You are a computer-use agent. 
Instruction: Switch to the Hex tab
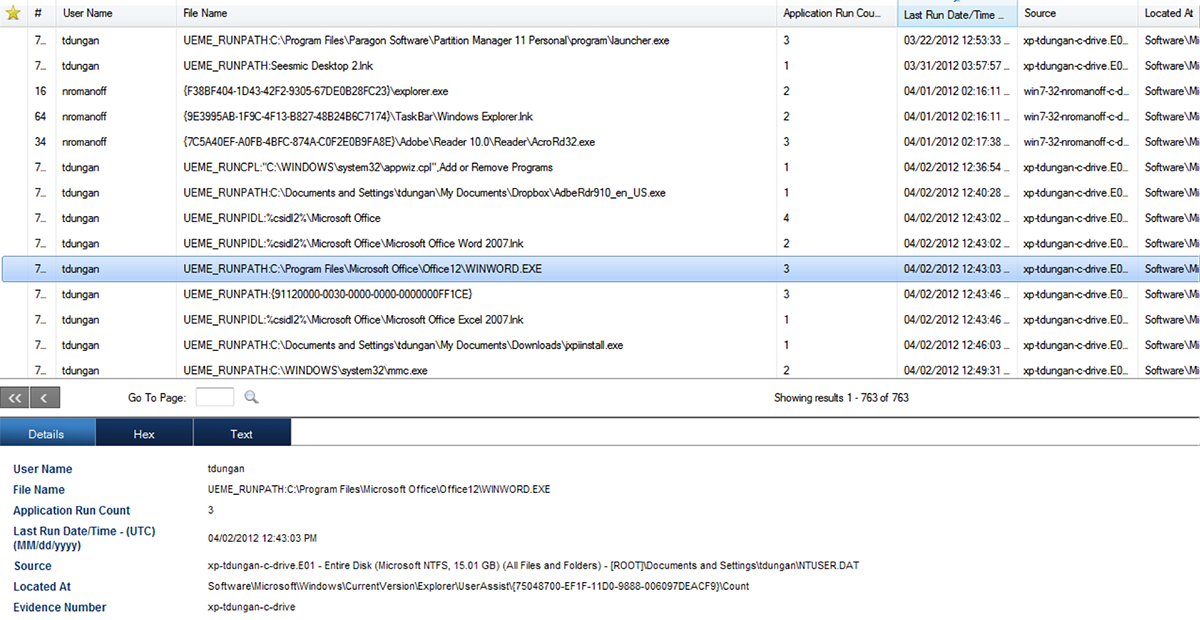pos(143,433)
